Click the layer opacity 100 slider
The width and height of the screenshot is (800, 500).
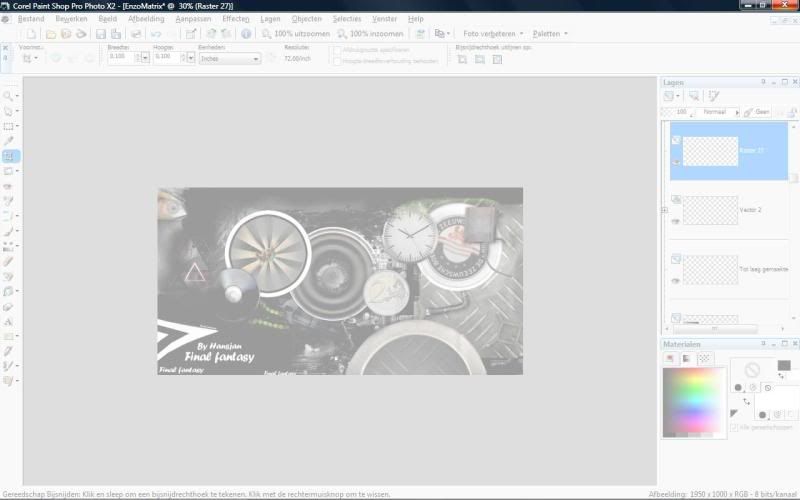coord(679,112)
